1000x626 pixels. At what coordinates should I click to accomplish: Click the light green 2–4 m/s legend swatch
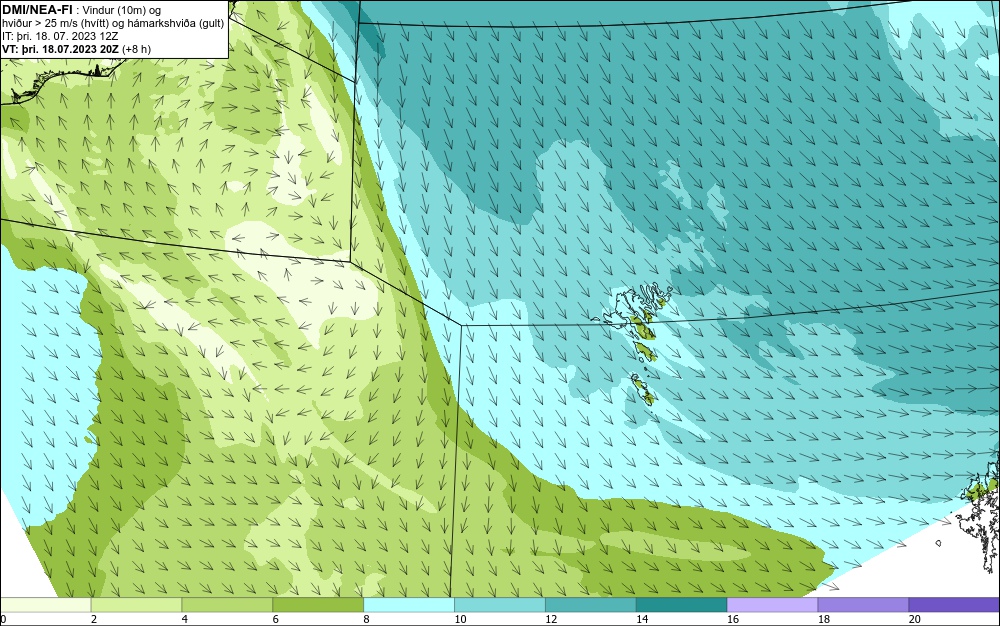pyautogui.click(x=136, y=604)
